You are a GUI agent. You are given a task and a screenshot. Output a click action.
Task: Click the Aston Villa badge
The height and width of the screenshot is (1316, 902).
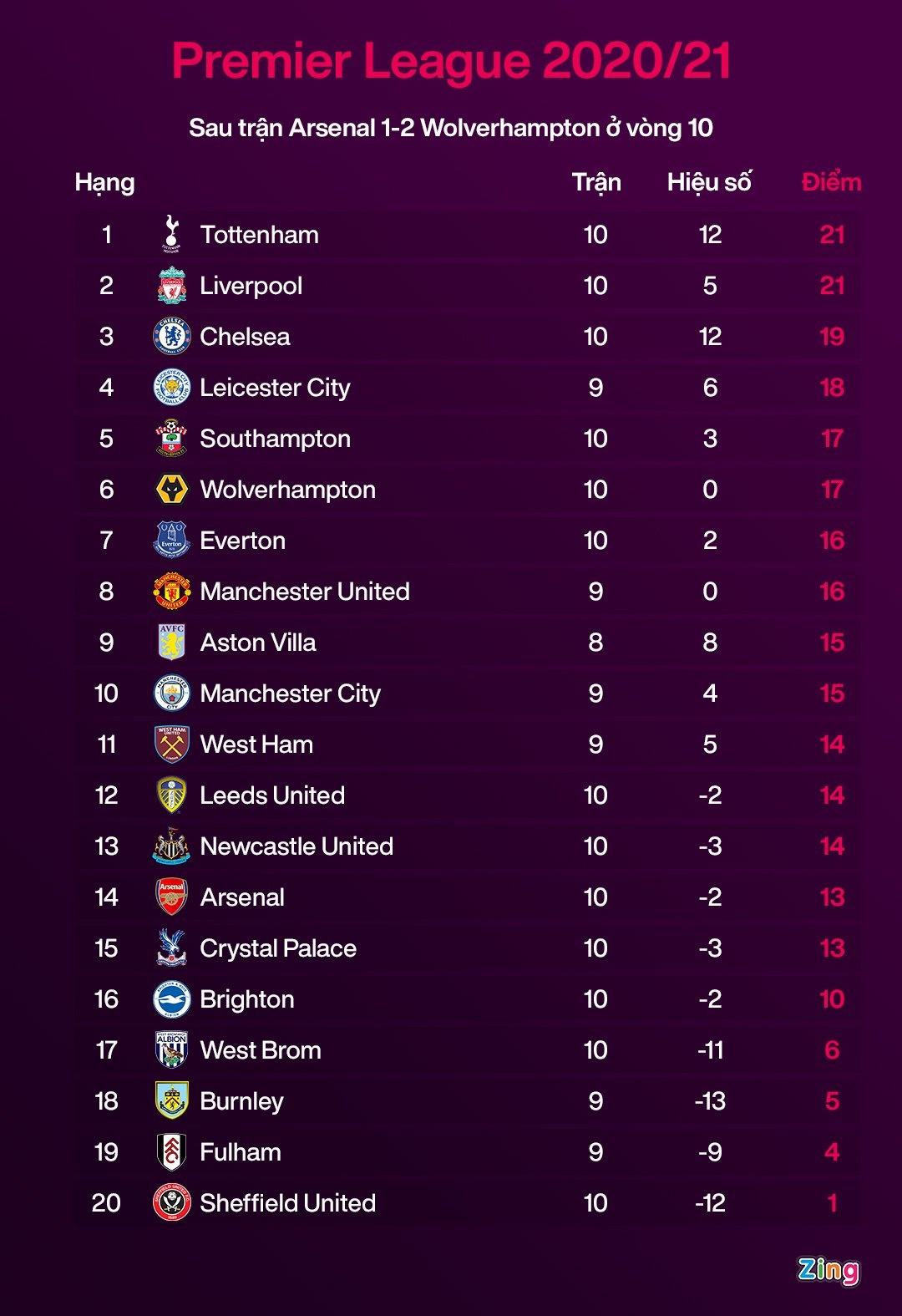[172, 643]
